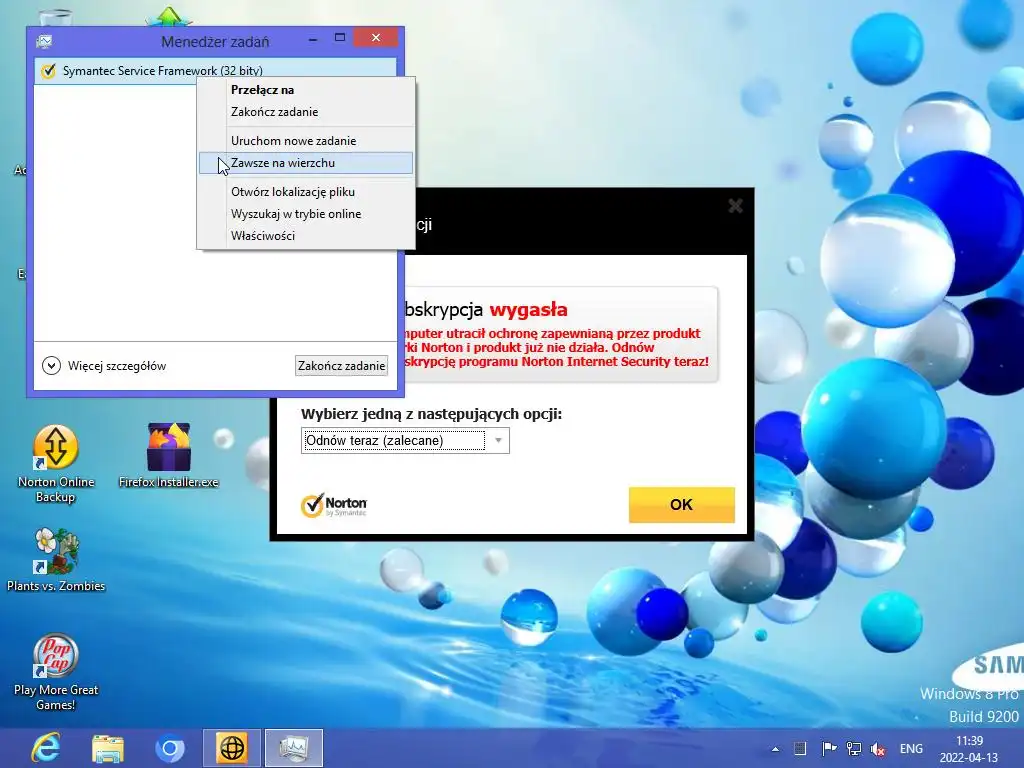
Task: Click the Task Manager title bar icon
Action: coord(44,41)
